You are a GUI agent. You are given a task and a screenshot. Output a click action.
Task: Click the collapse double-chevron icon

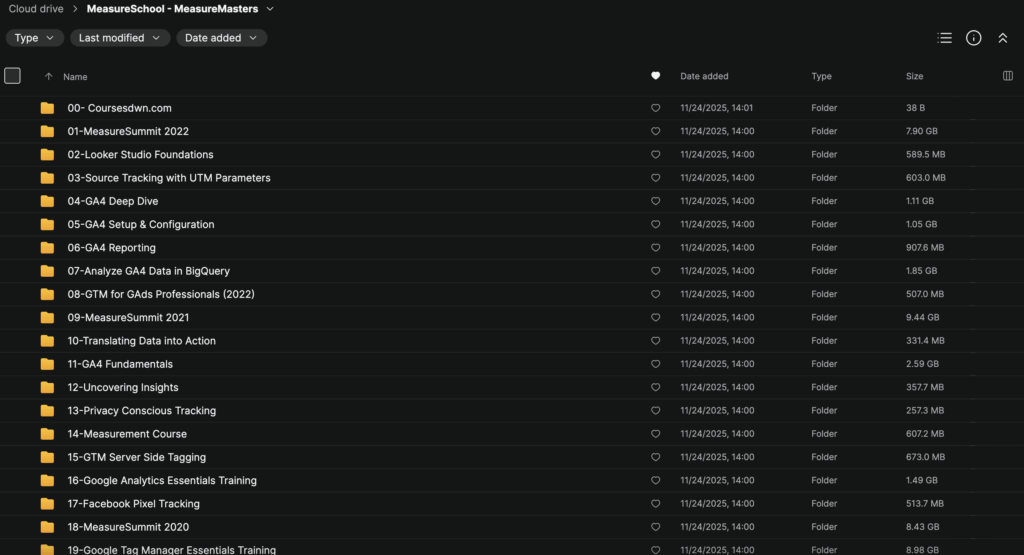[x=1002, y=38]
